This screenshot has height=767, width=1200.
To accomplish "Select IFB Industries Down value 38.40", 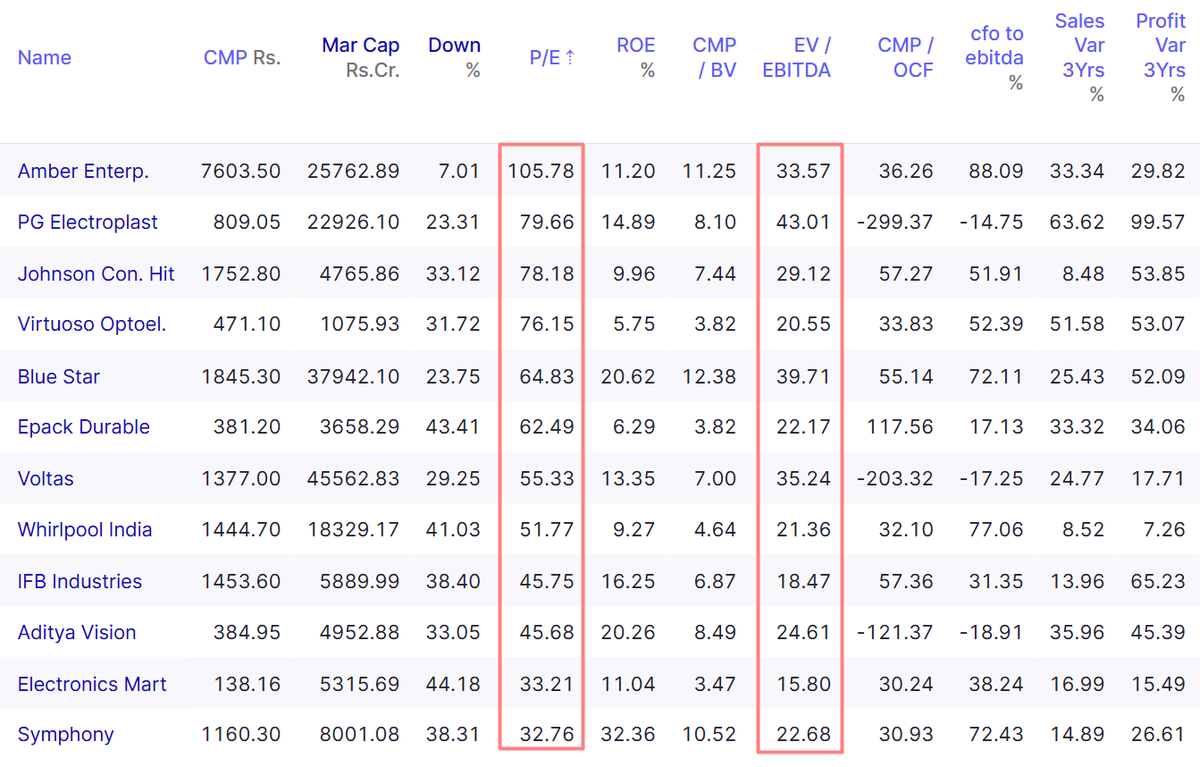I will coord(453,581).
